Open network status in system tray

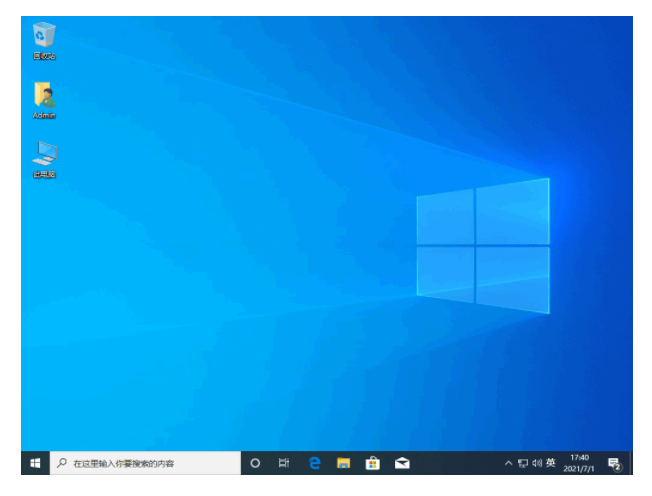522,463
